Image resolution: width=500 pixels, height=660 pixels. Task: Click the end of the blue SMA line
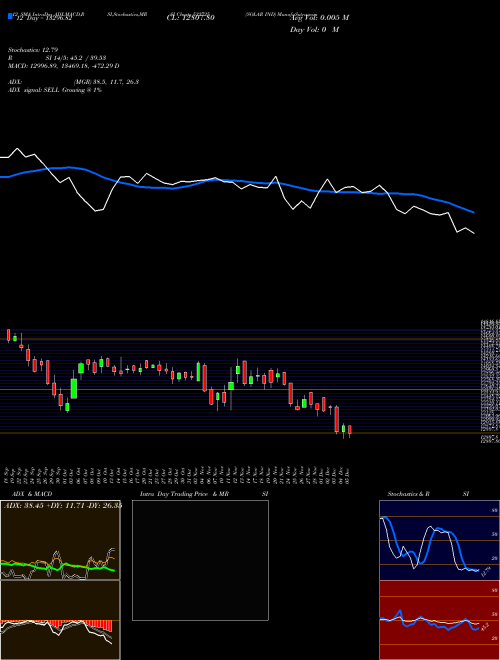pyautogui.click(x=474, y=213)
